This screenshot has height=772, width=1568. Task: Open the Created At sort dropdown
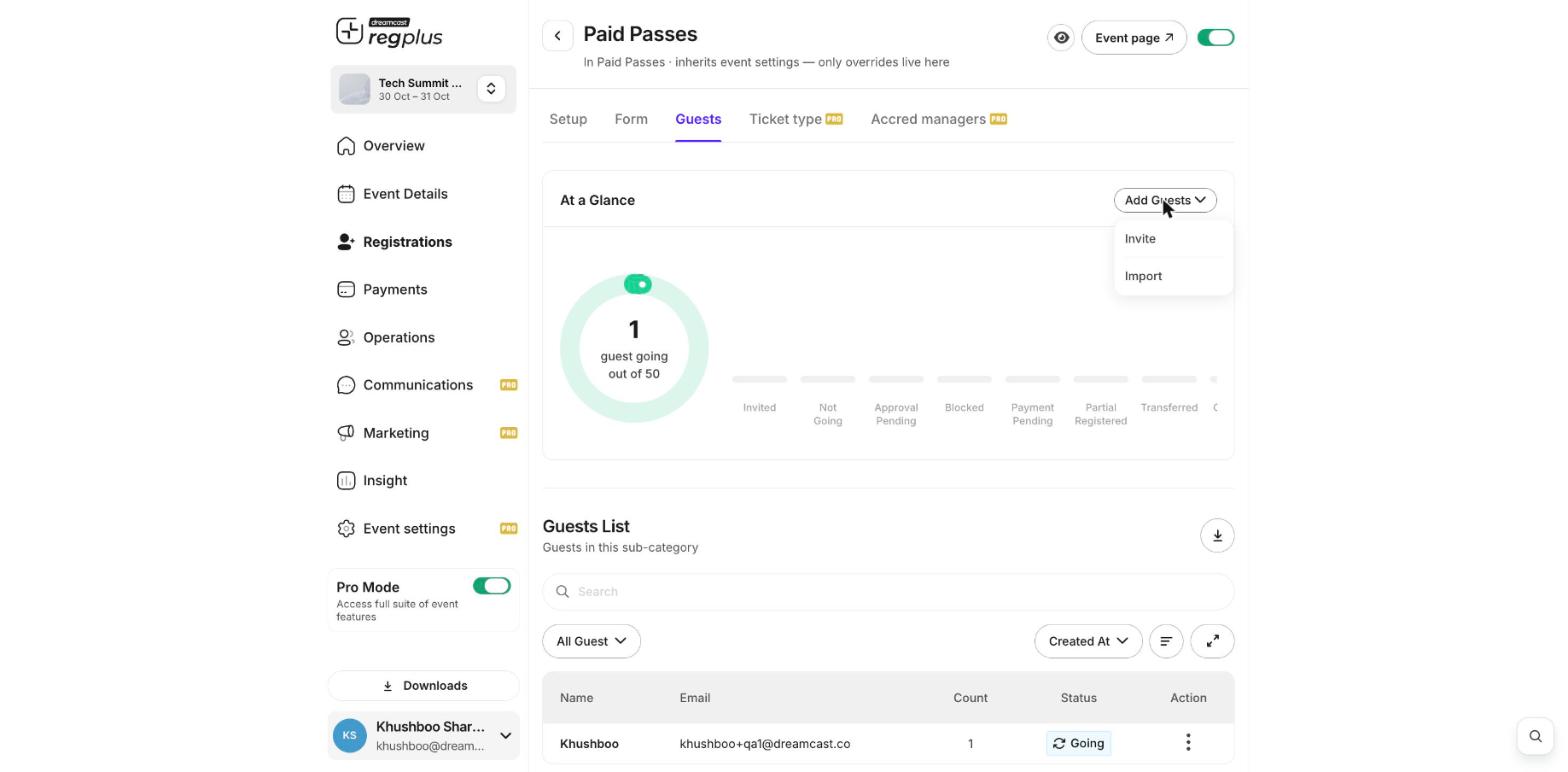pyautogui.click(x=1088, y=641)
